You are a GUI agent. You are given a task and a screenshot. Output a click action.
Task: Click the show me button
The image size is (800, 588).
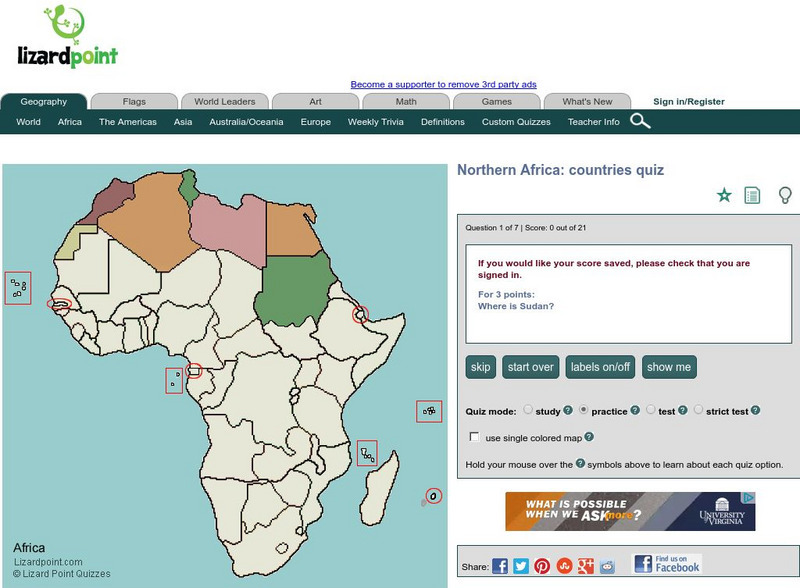[669, 367]
